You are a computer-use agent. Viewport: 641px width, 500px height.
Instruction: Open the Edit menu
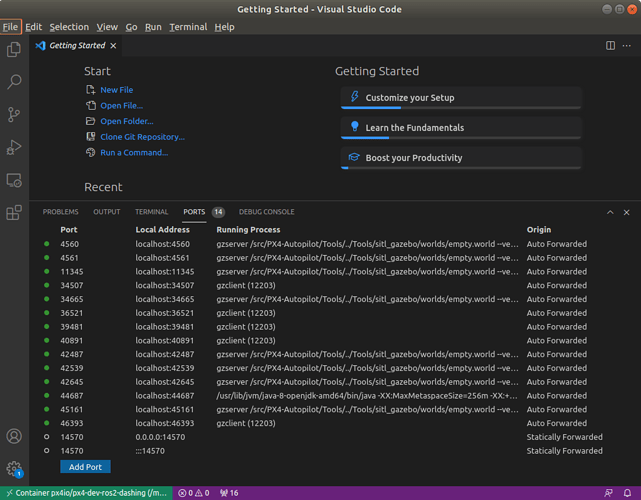pos(34,27)
